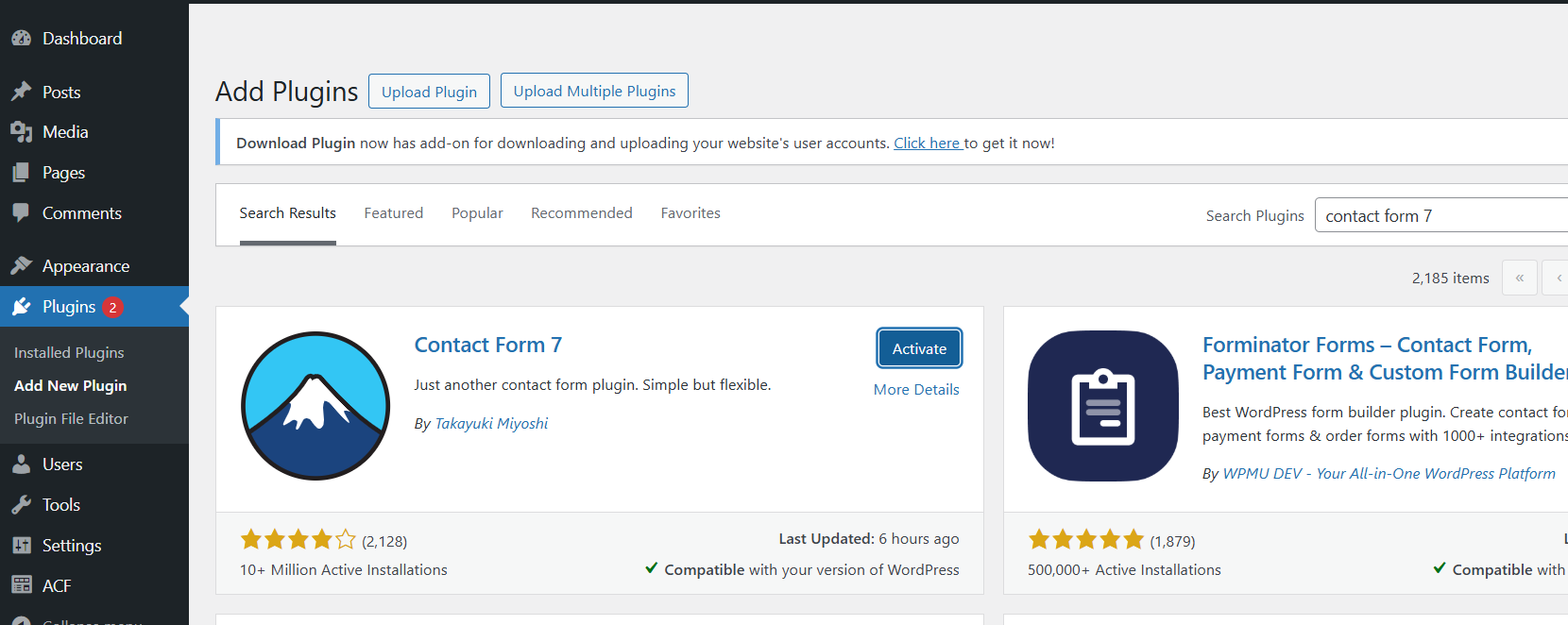Click the Posts pushpin icon
The image size is (1568, 625).
pyautogui.click(x=22, y=92)
